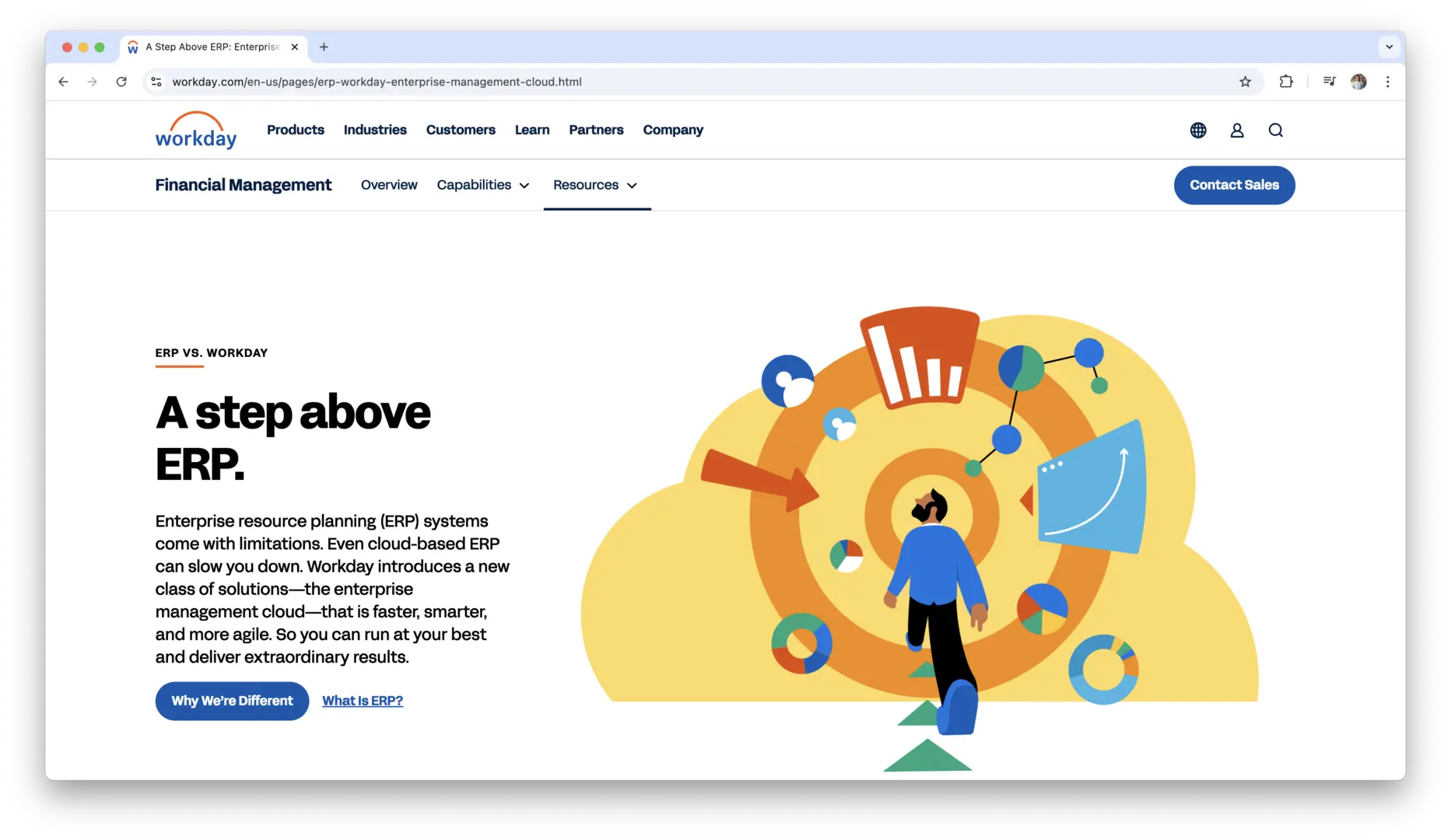The image size is (1451, 840).
Task: Select the A Step Above ERP browser tab
Action: [x=213, y=47]
